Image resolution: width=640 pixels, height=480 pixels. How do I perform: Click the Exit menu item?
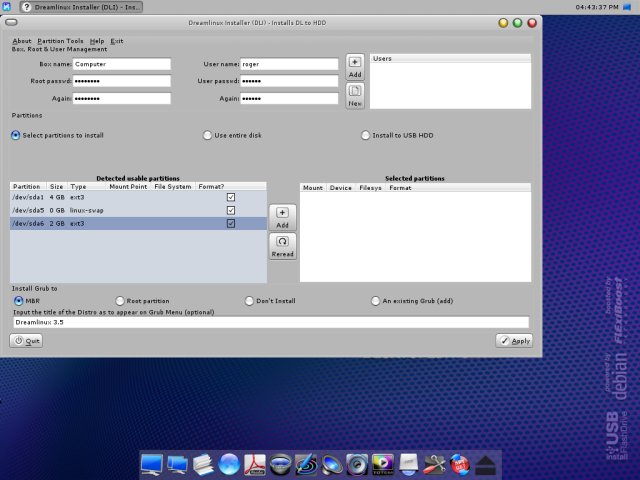[x=117, y=41]
